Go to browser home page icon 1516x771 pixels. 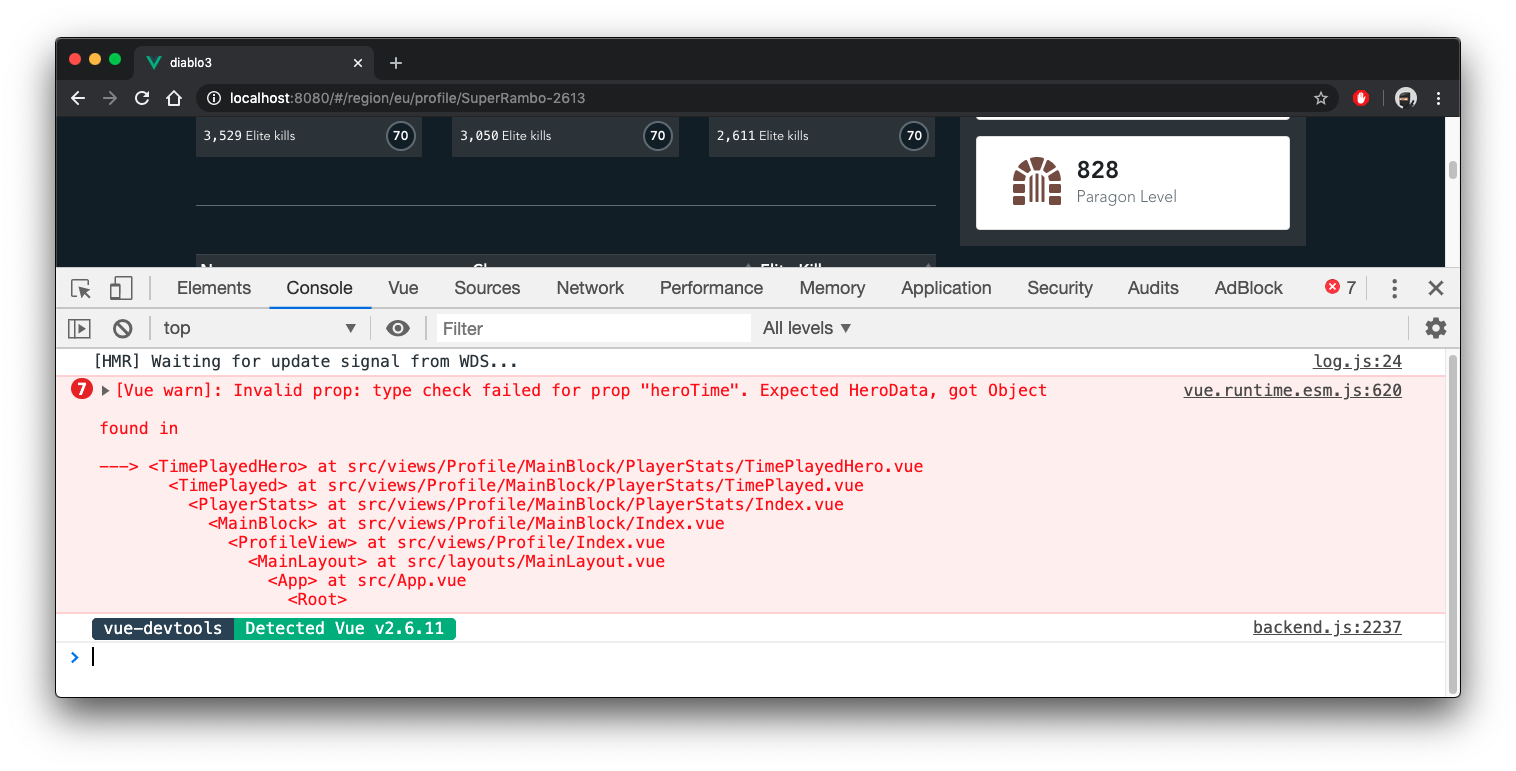(174, 98)
